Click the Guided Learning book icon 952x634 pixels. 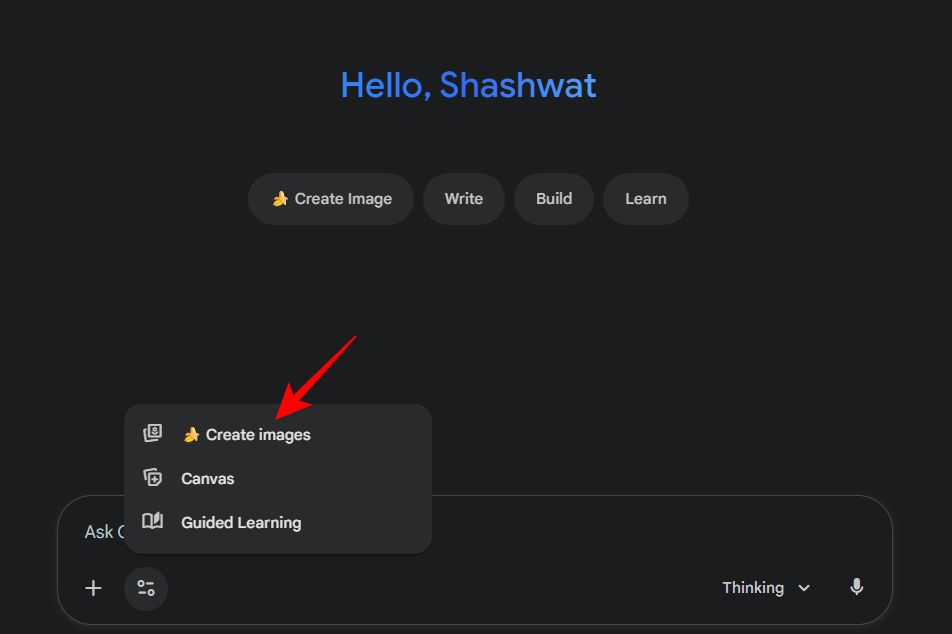(152, 522)
